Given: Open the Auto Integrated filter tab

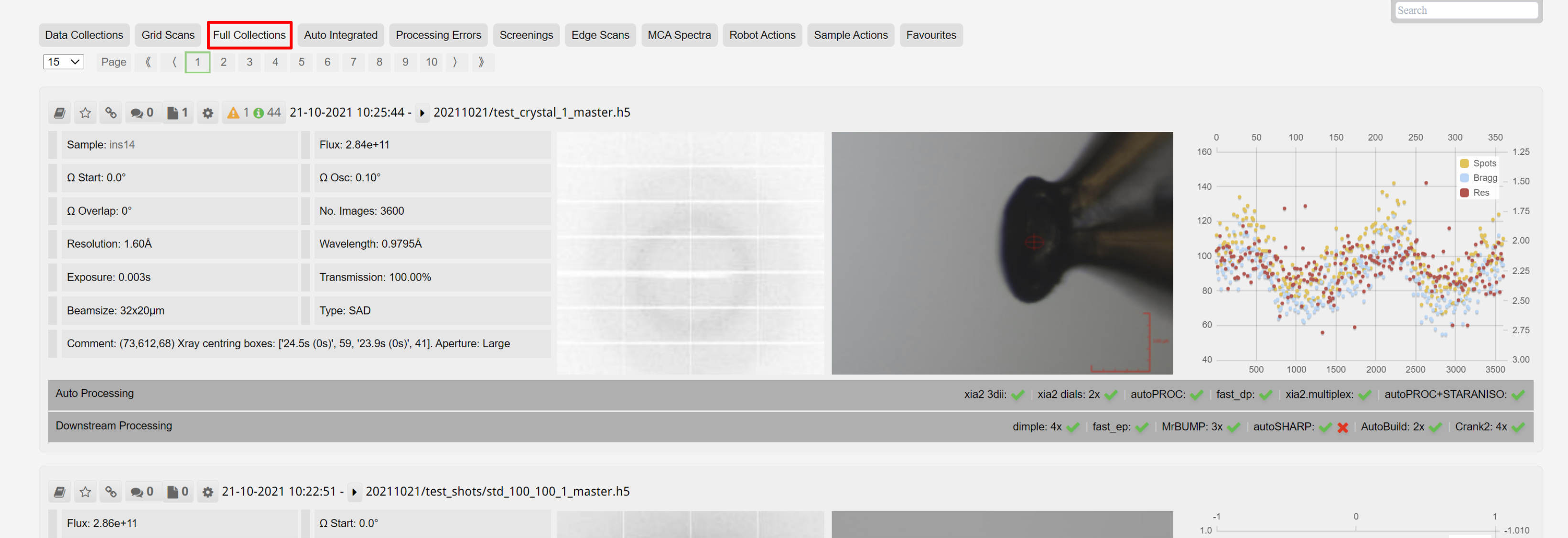Looking at the screenshot, I should click(341, 35).
